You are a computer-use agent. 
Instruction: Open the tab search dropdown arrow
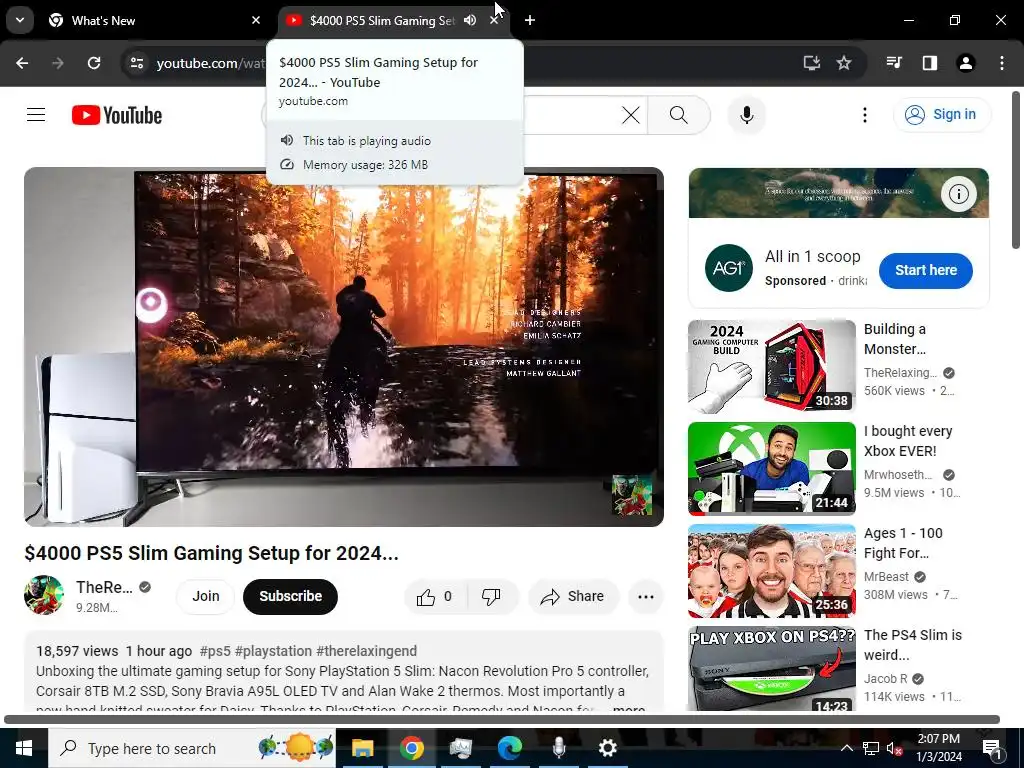tap(20, 20)
